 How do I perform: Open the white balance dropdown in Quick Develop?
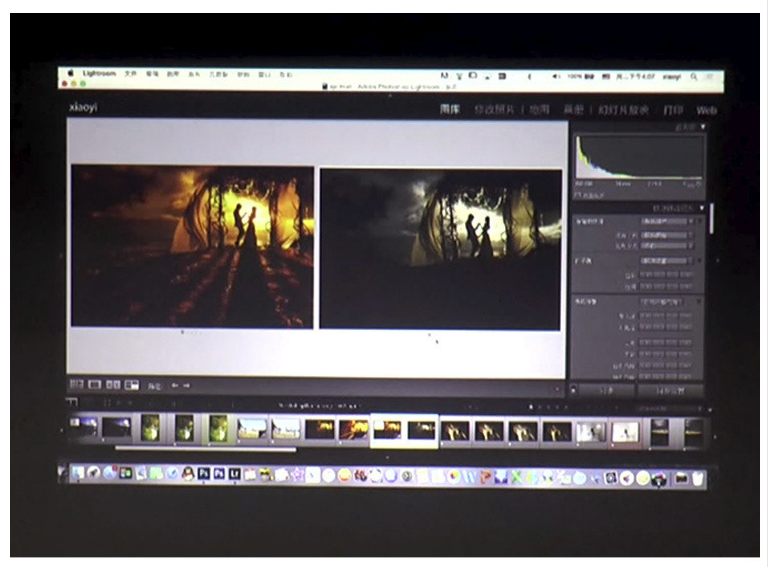(x=667, y=260)
